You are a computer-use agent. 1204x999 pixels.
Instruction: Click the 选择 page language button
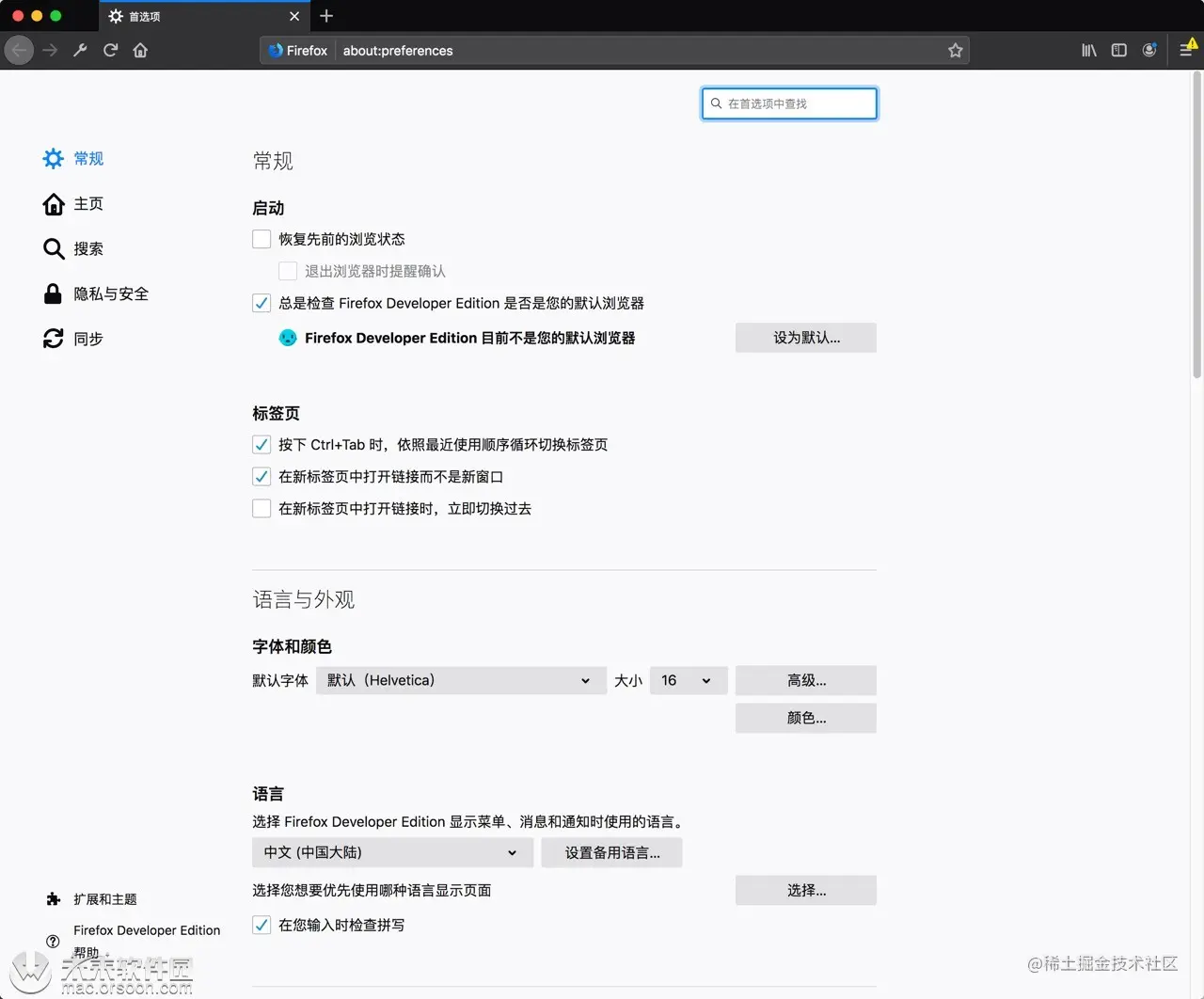pyautogui.click(x=806, y=890)
